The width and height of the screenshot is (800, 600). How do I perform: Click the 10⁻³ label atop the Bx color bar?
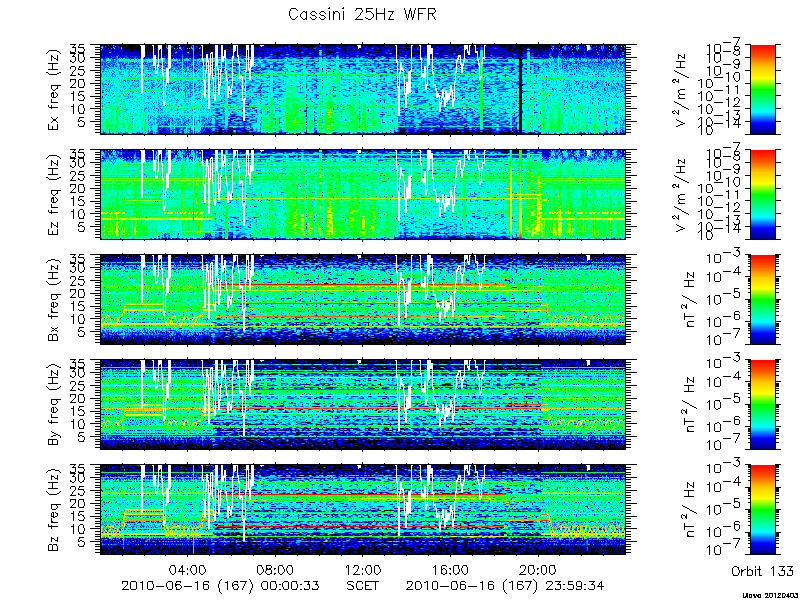[725, 257]
